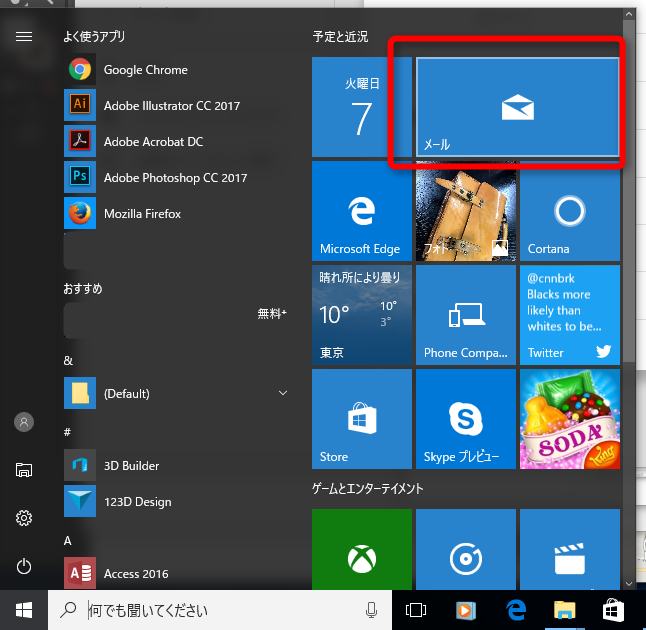646x630 pixels.
Task: Launch Adobe Illustrator CC 2017
Action: [x=176, y=105]
